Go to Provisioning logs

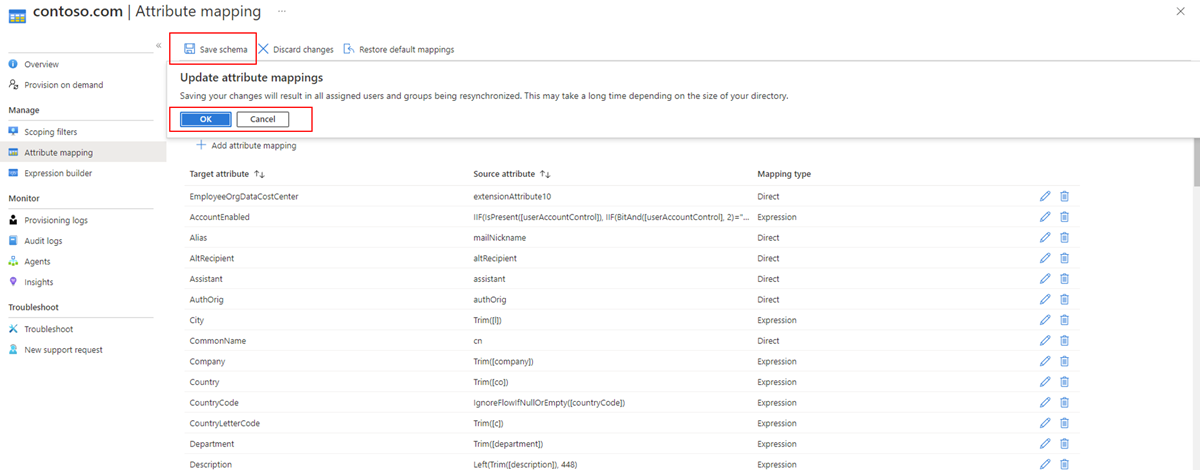pyautogui.click(x=56, y=220)
